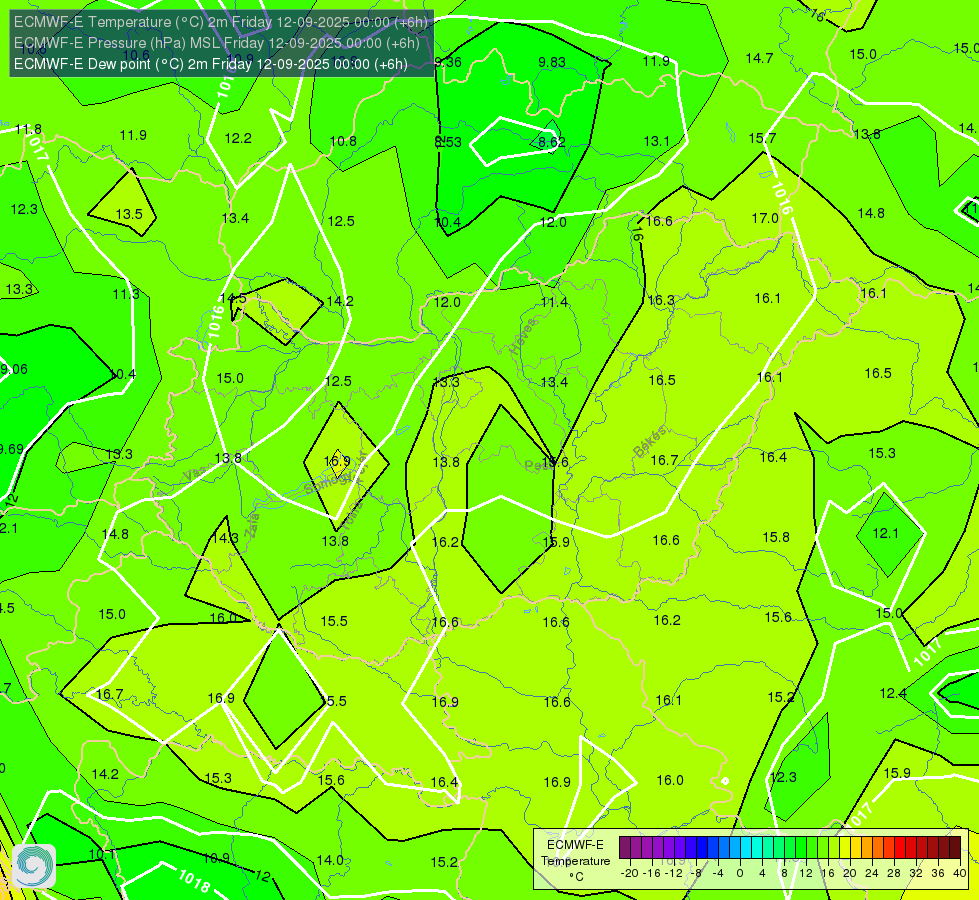The height and width of the screenshot is (900, 979).
Task: Select the ECMWF-E Pressure MSL layer label
Action: pos(216,43)
